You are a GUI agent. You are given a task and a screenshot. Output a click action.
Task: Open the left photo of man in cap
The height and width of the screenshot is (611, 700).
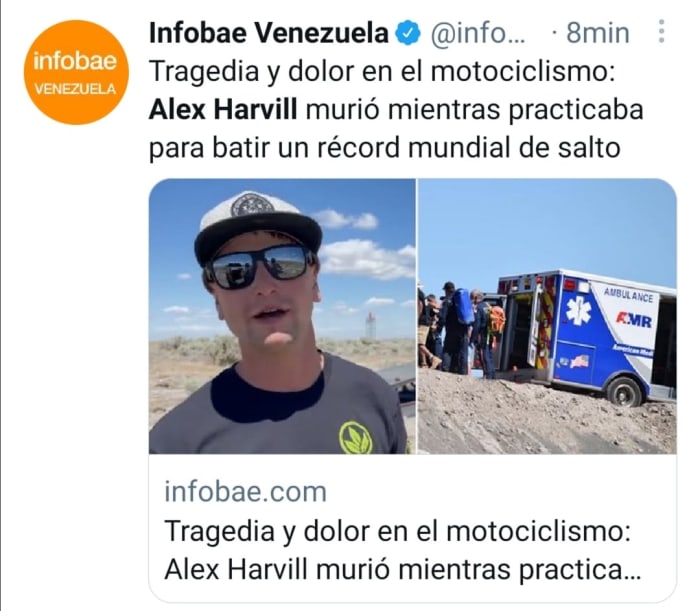pyautogui.click(x=282, y=316)
